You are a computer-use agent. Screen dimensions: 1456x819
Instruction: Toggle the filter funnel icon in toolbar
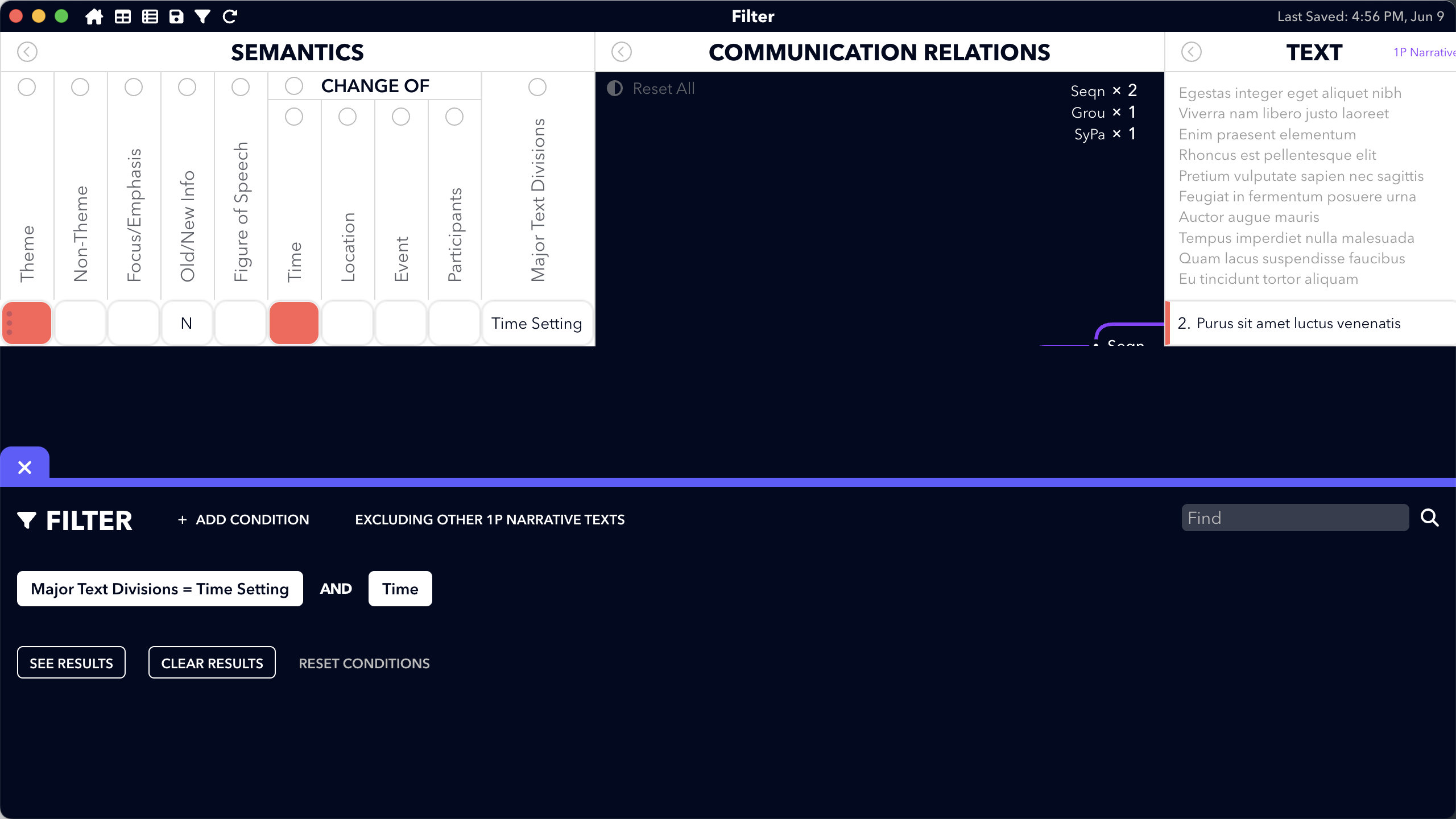point(202,16)
